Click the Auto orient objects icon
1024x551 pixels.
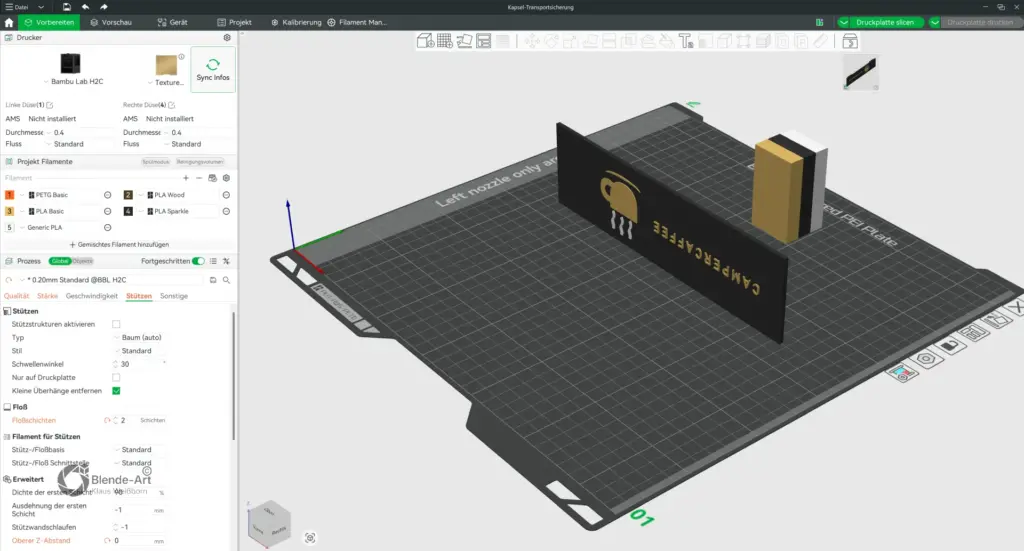coord(464,41)
